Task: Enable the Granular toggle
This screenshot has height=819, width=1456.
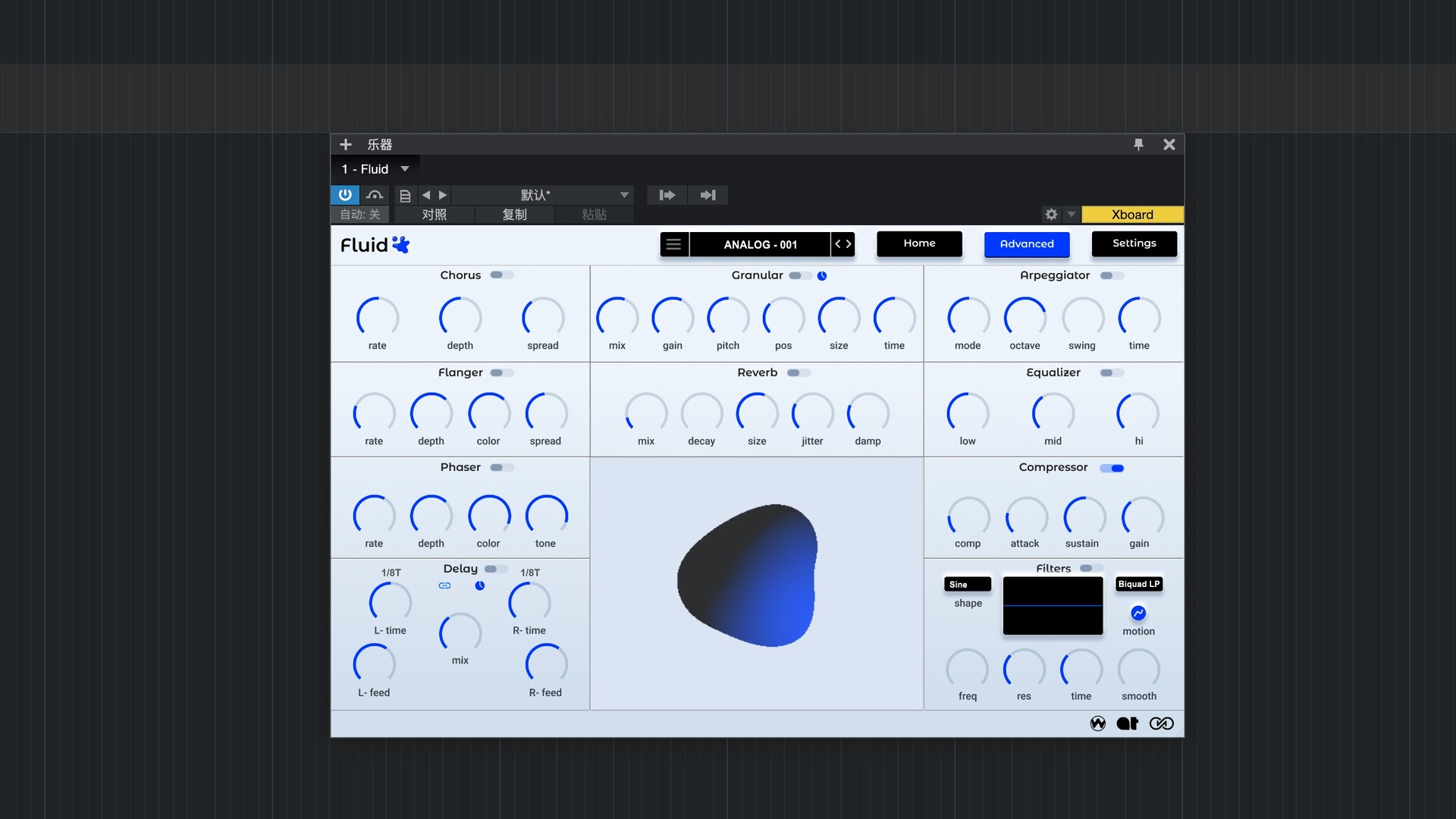Action: [x=800, y=275]
